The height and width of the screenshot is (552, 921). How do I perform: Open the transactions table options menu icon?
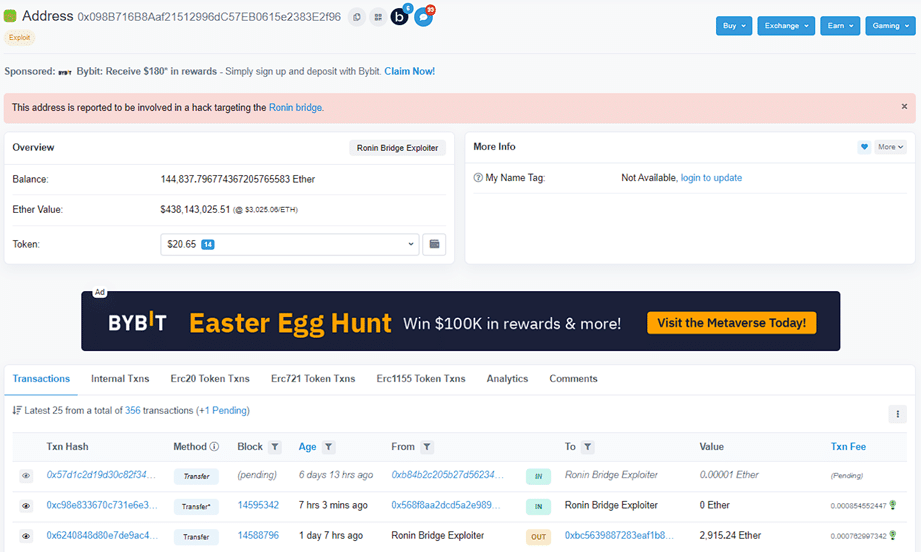click(x=897, y=413)
